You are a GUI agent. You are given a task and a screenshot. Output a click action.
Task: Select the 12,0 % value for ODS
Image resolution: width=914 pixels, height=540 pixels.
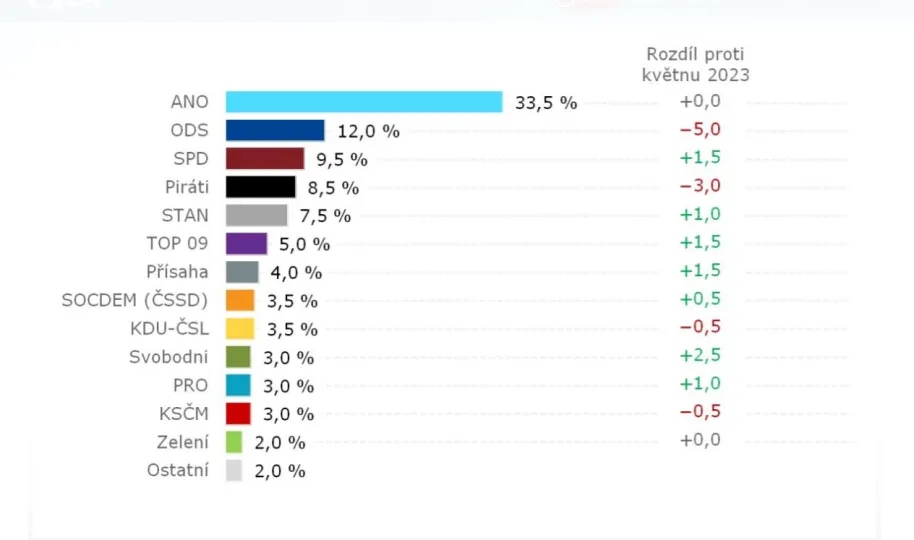[x=368, y=131]
